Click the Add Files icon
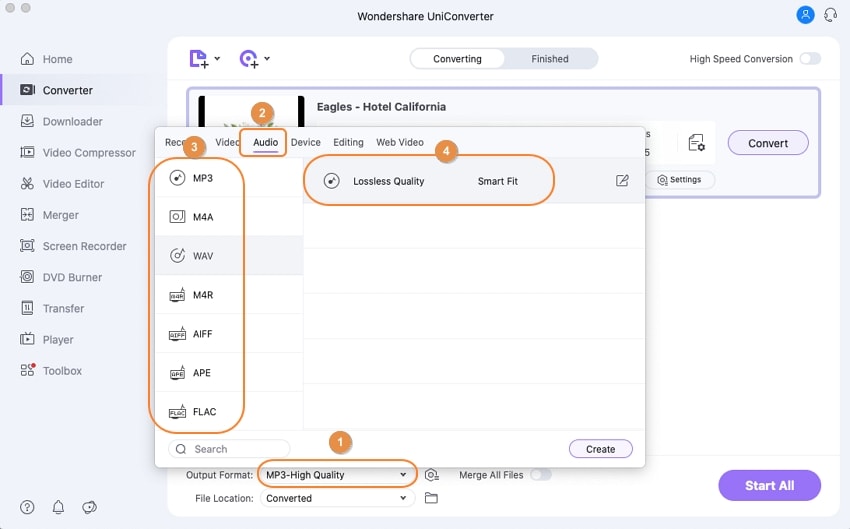This screenshot has width=850, height=529. pyautogui.click(x=198, y=59)
